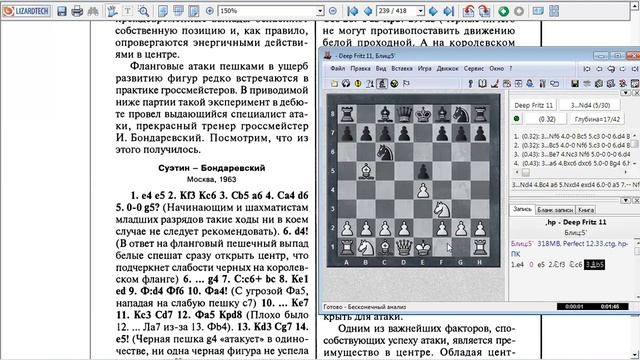
Task: Select the highlighted move 3.Bb5 in notation
Action: [x=594, y=264]
